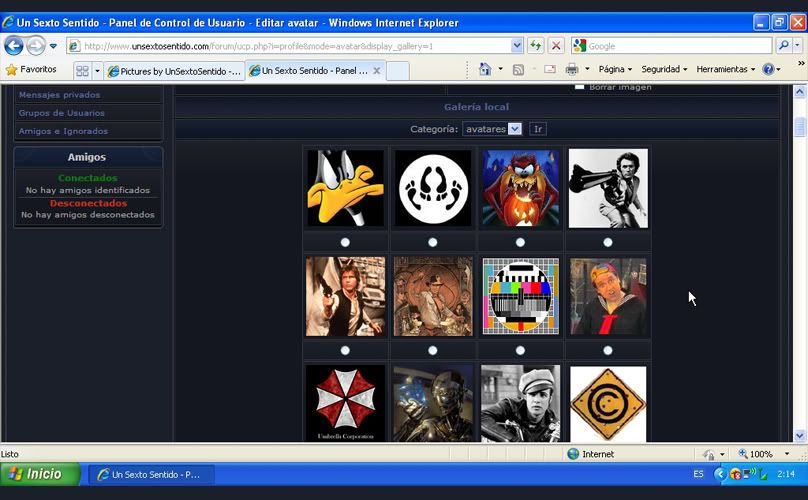Go back with the browser Back arrow
The image size is (808, 500).
tap(14, 46)
